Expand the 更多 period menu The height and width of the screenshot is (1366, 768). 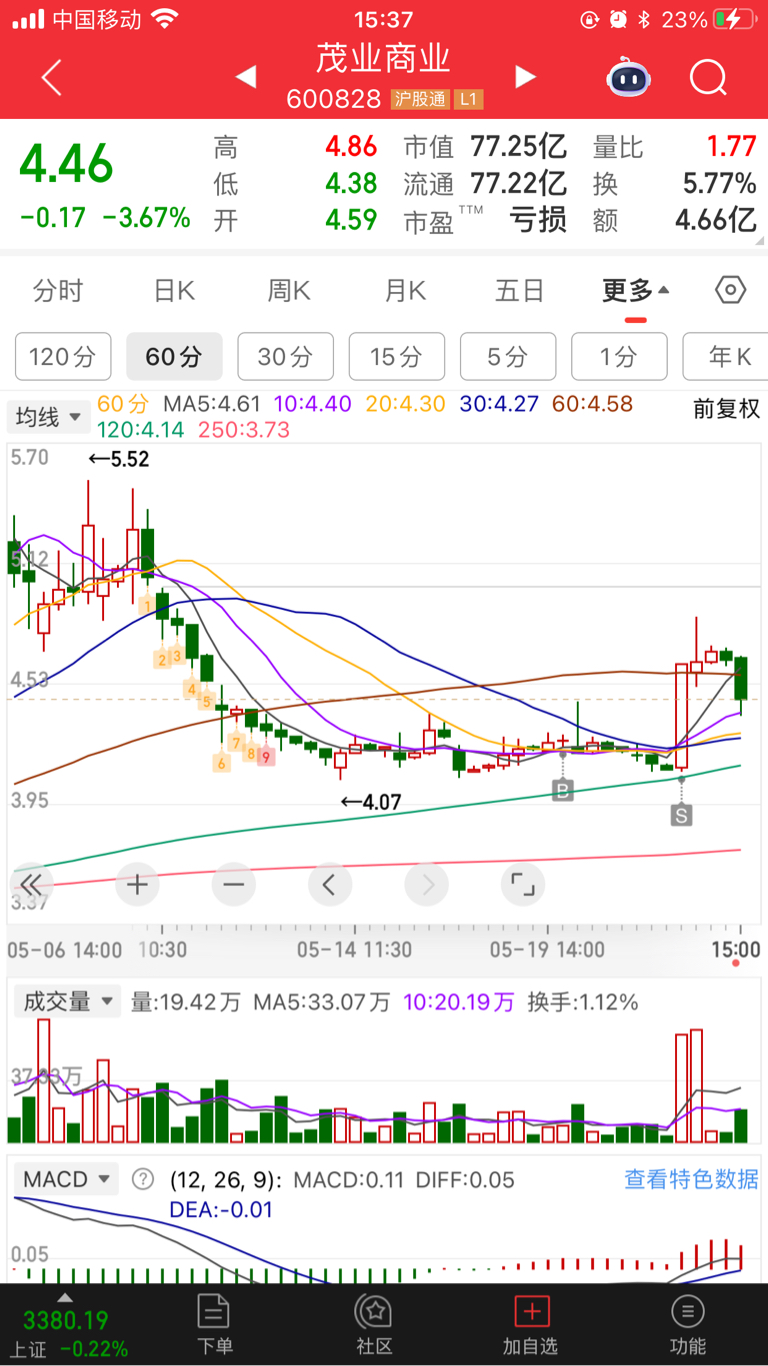(x=636, y=291)
